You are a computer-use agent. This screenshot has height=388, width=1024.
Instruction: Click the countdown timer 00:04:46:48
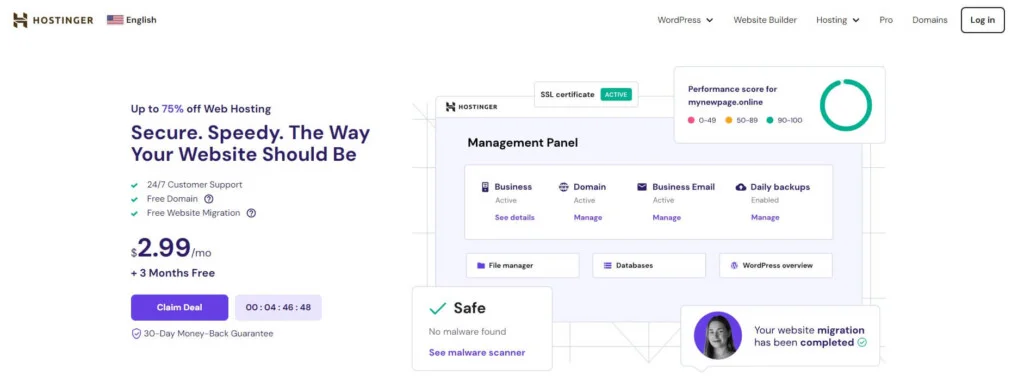pyautogui.click(x=278, y=308)
